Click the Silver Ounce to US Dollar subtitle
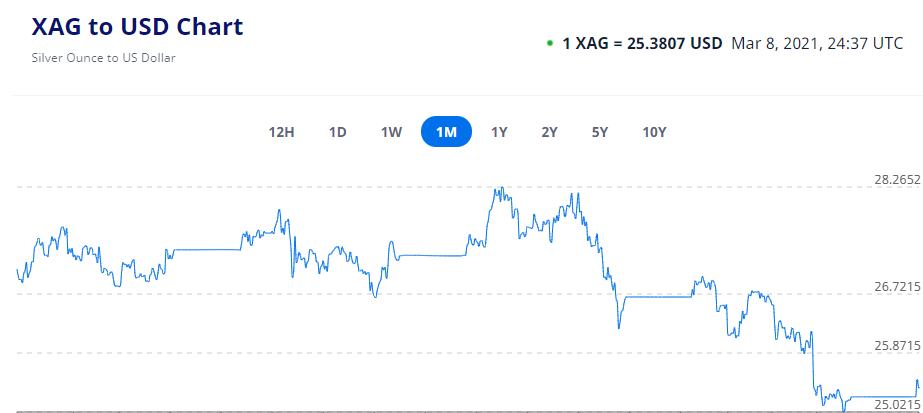The width and height of the screenshot is (923, 413). point(104,57)
